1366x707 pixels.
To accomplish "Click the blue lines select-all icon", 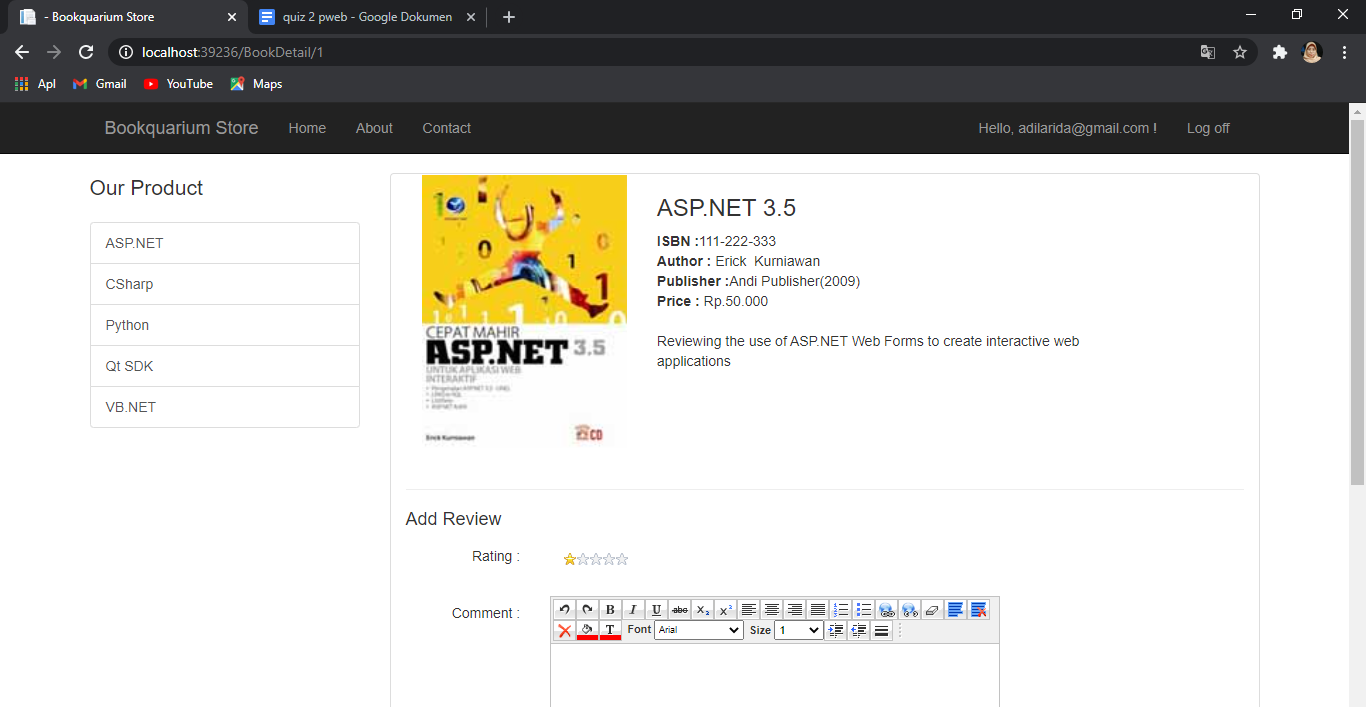I will pyautogui.click(x=956, y=610).
